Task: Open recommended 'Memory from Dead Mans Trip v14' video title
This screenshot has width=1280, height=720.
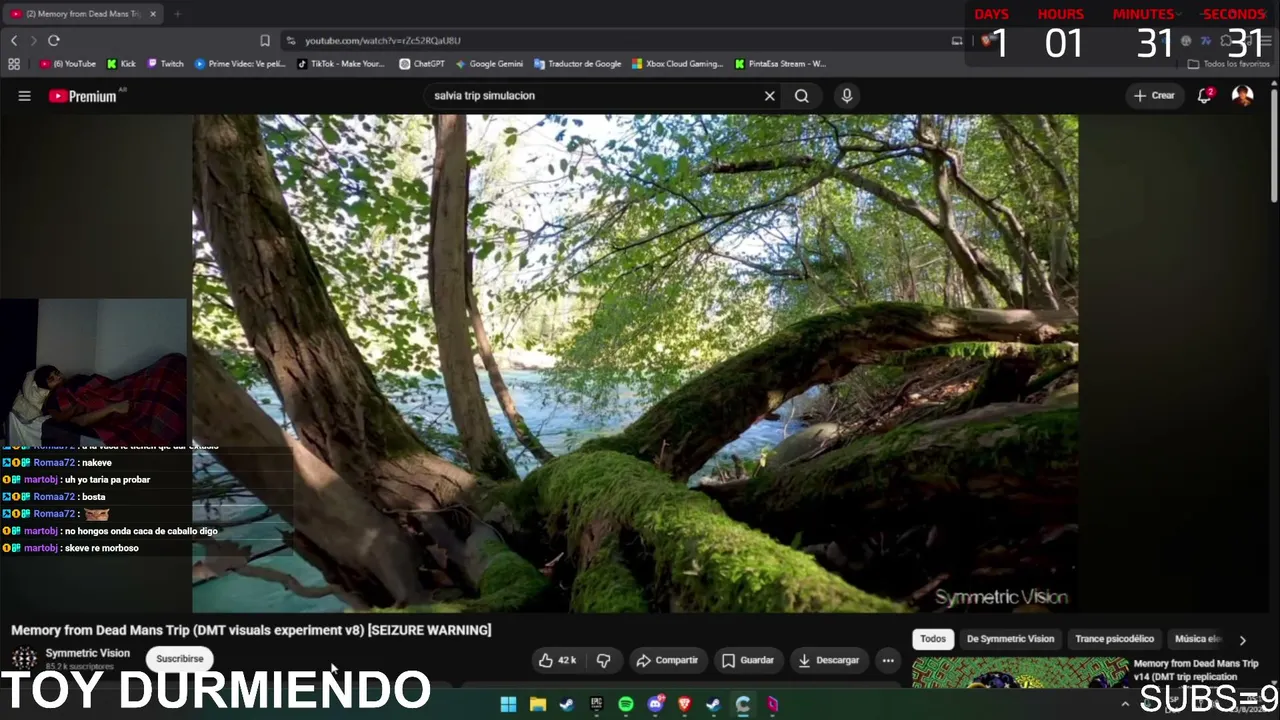Action: (1196, 670)
